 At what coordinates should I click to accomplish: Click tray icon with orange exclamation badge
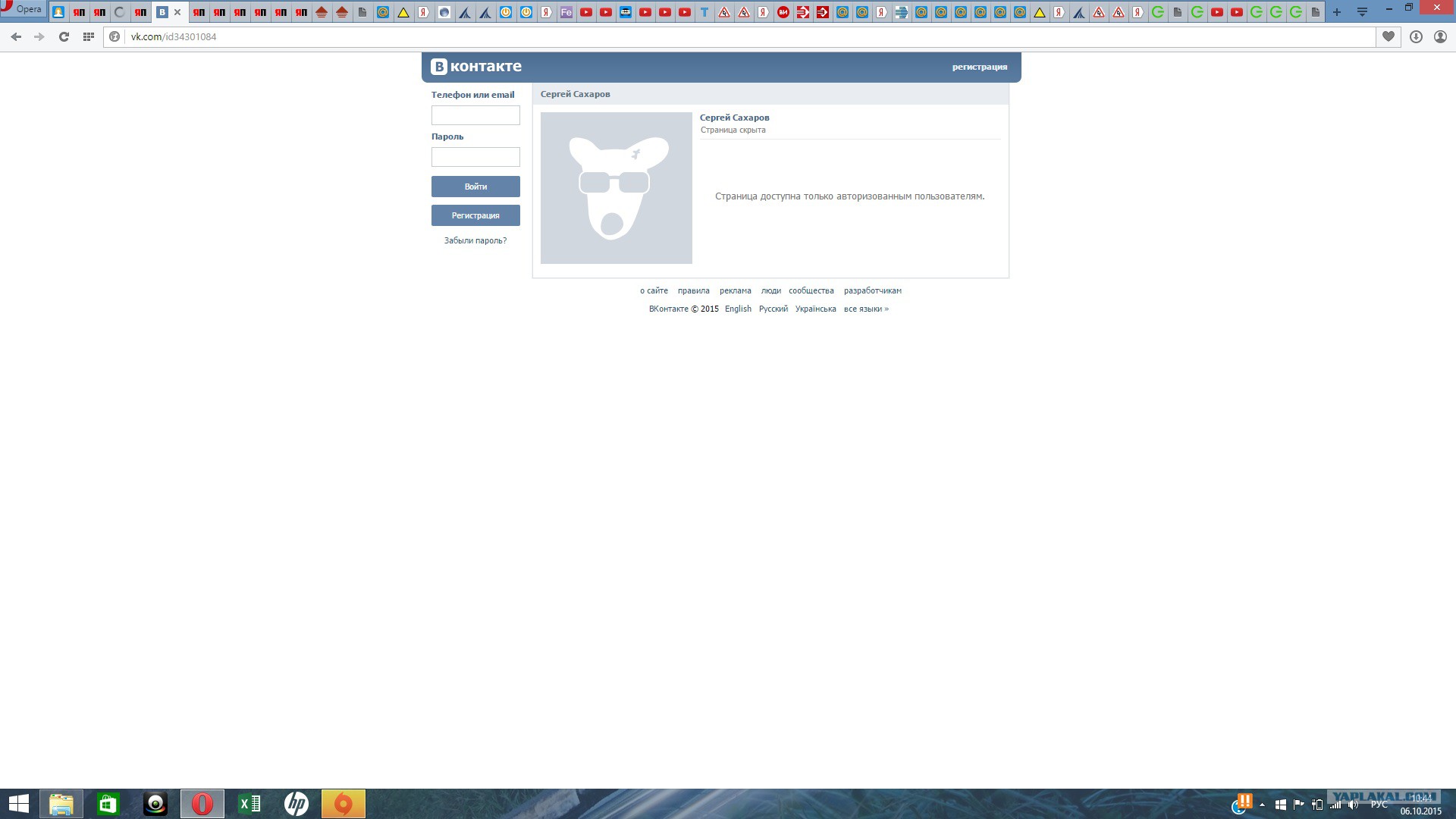click(1241, 804)
